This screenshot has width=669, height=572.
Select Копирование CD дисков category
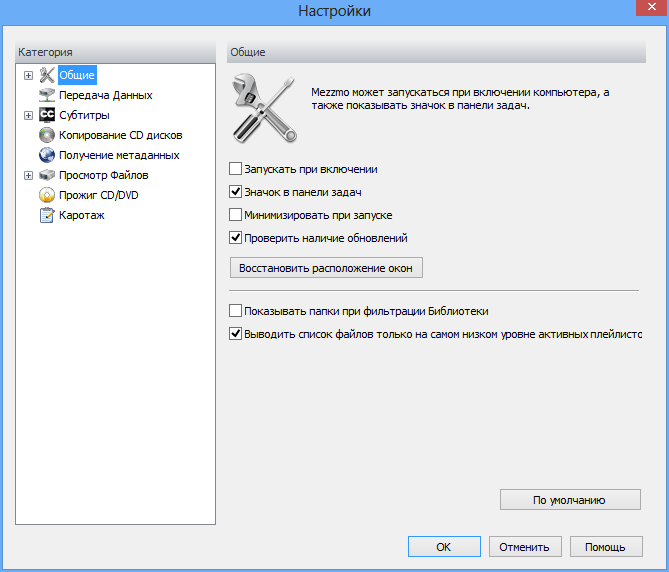pyautogui.click(x=120, y=135)
